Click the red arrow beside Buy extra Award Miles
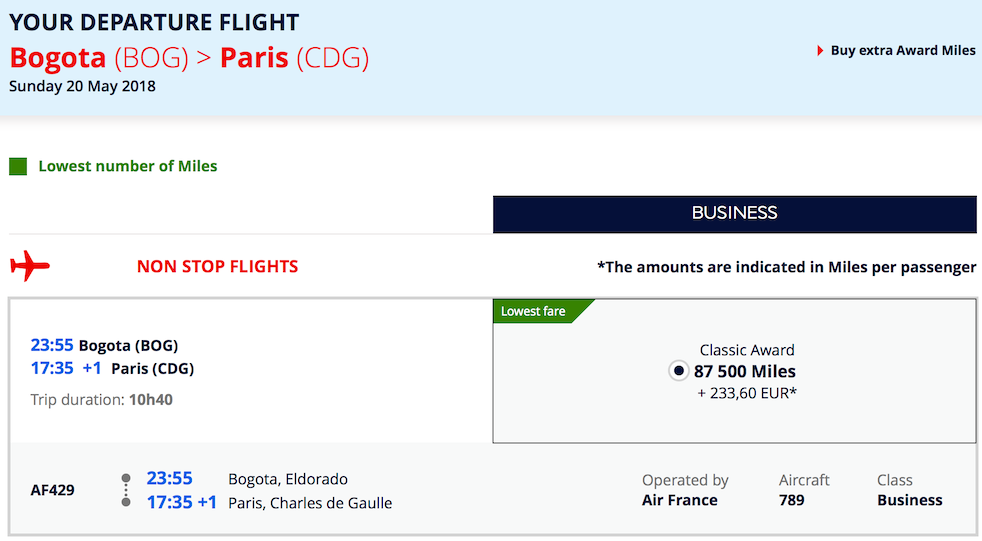Screen dimensions: 982x541 point(821,51)
